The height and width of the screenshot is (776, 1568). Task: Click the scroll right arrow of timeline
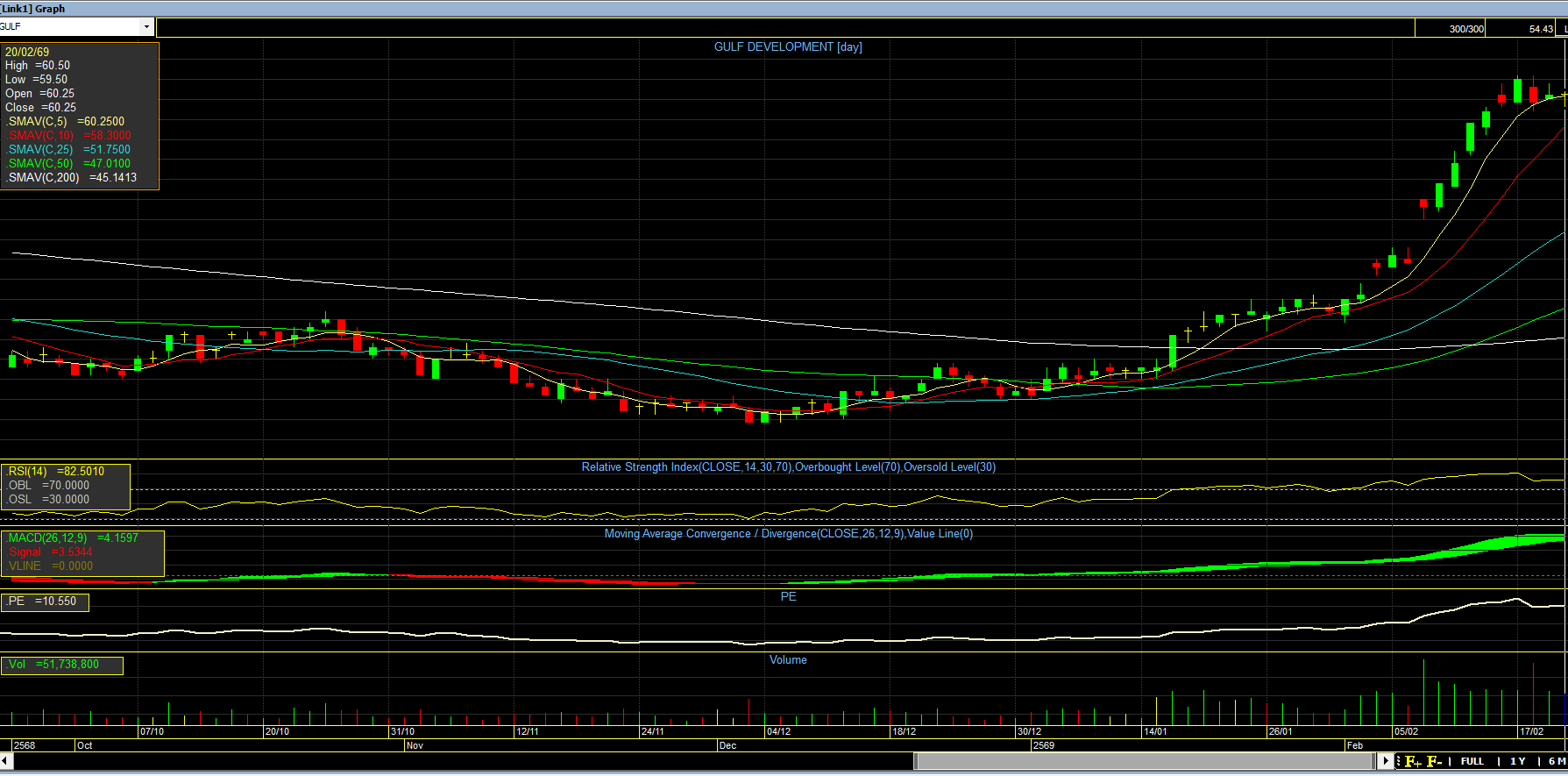pos(1385,761)
